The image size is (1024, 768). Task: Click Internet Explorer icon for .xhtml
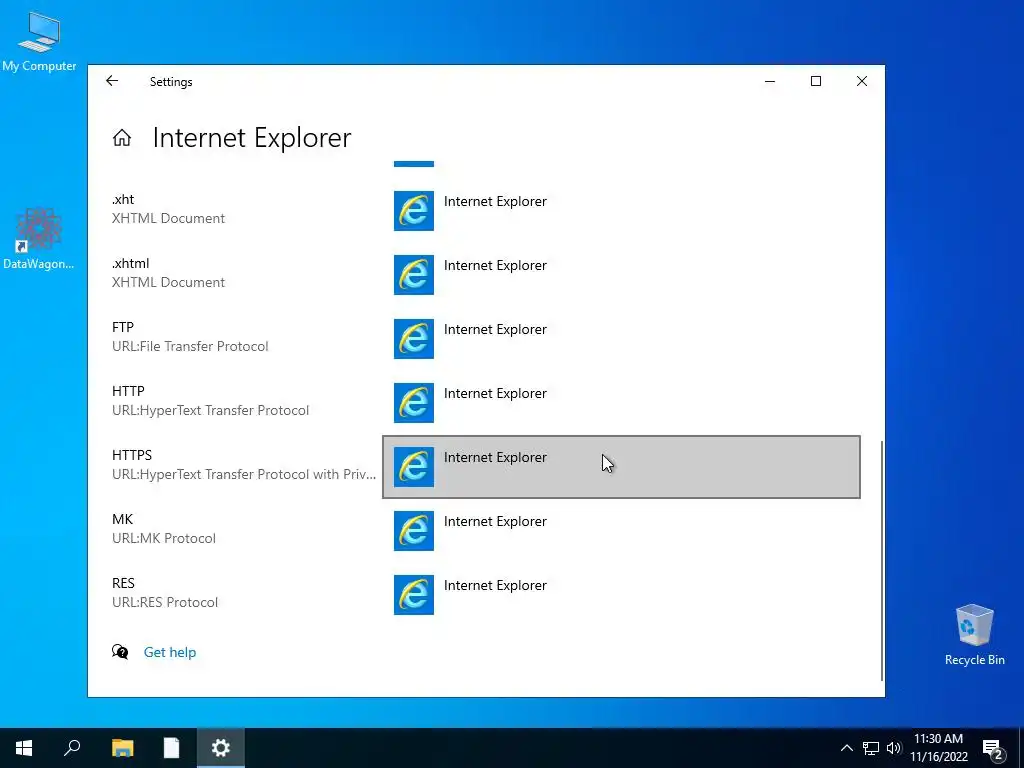pyautogui.click(x=413, y=275)
